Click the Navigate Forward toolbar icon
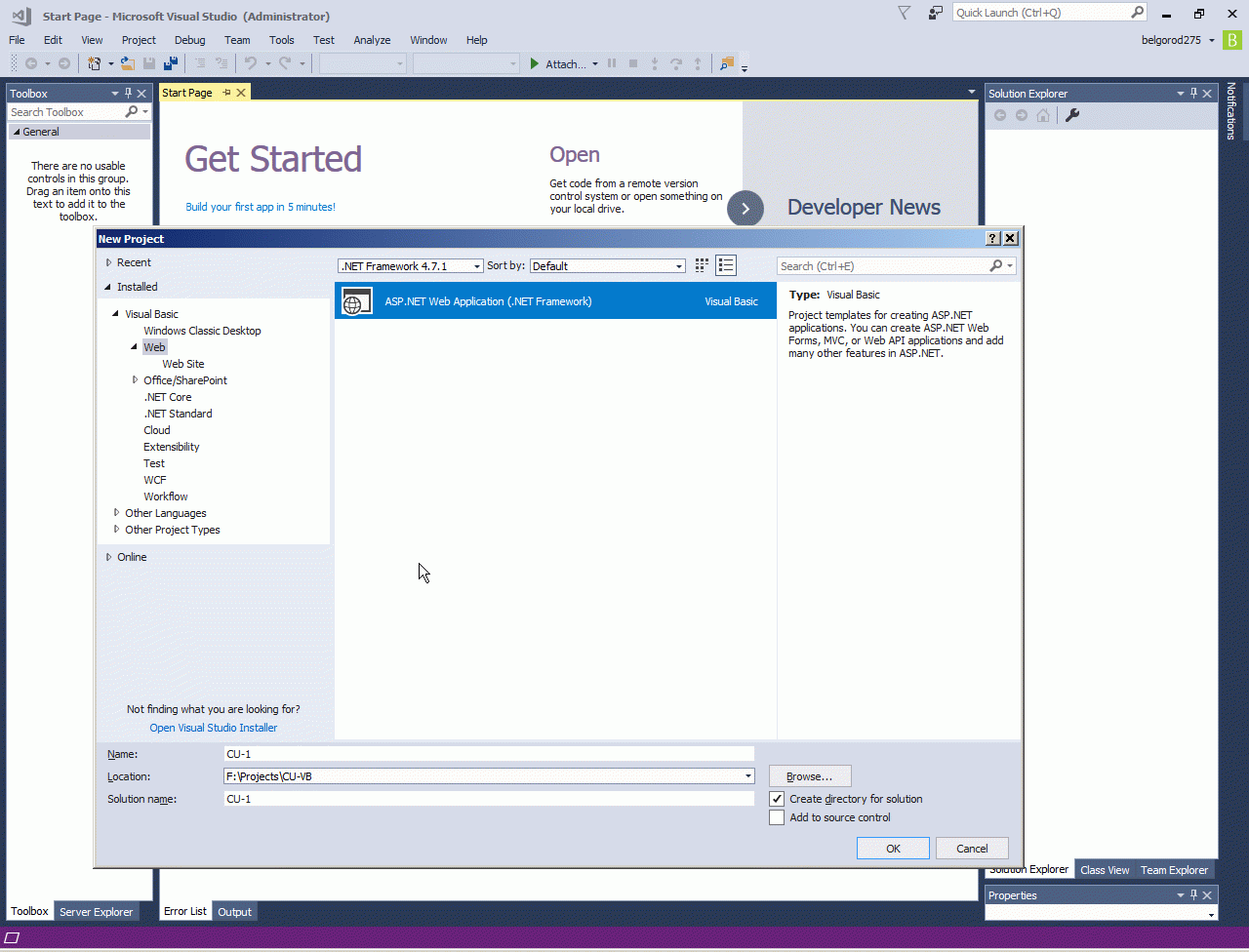Image resolution: width=1249 pixels, height=952 pixels. [64, 64]
